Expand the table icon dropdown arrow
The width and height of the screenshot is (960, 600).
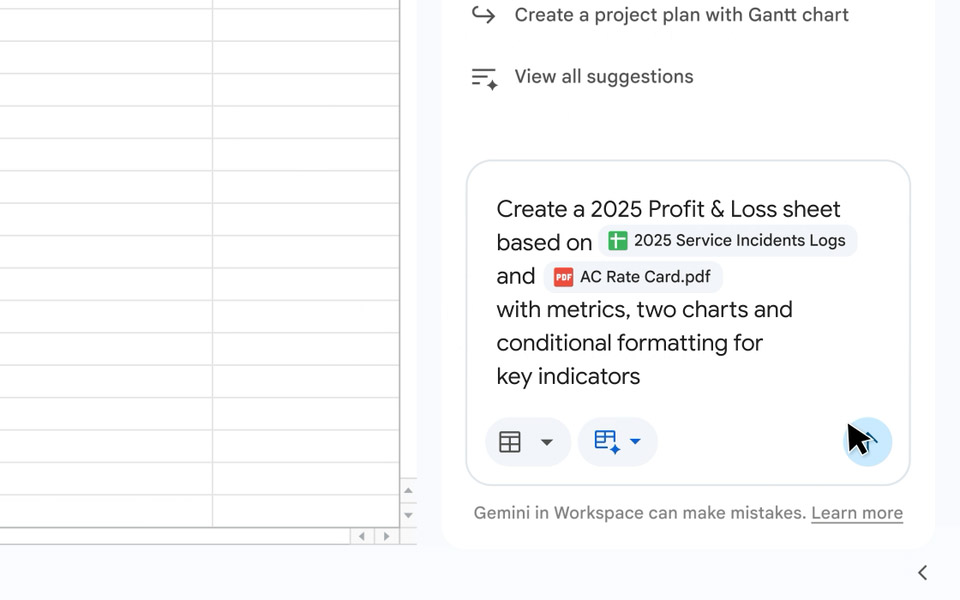(547, 442)
